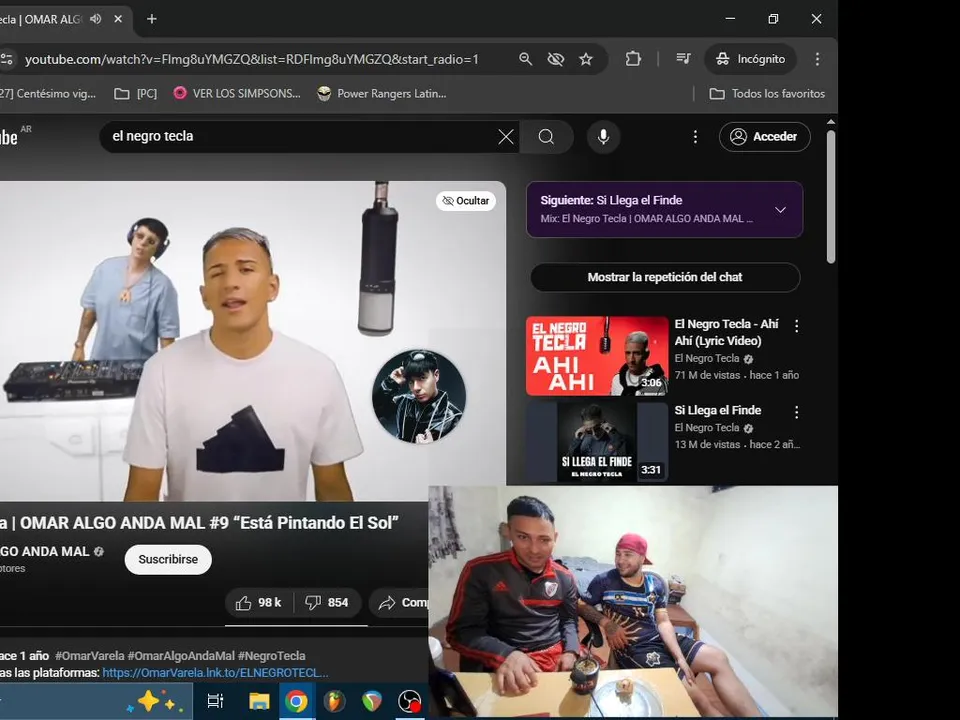Viewport: 960px width, 720px height.
Task: Click the #NegroTecla hashtag
Action: coord(271,656)
